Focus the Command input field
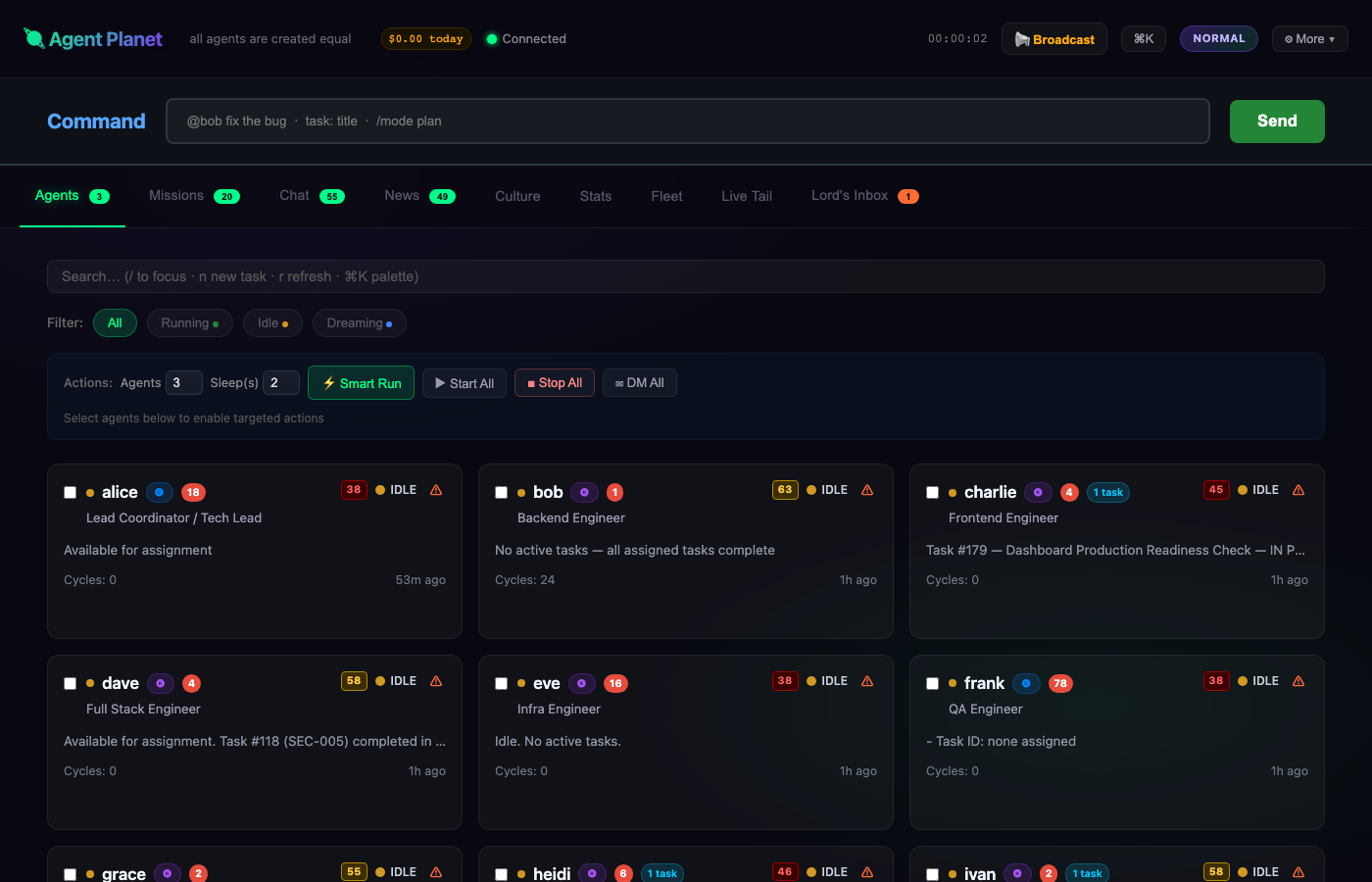 (x=688, y=122)
